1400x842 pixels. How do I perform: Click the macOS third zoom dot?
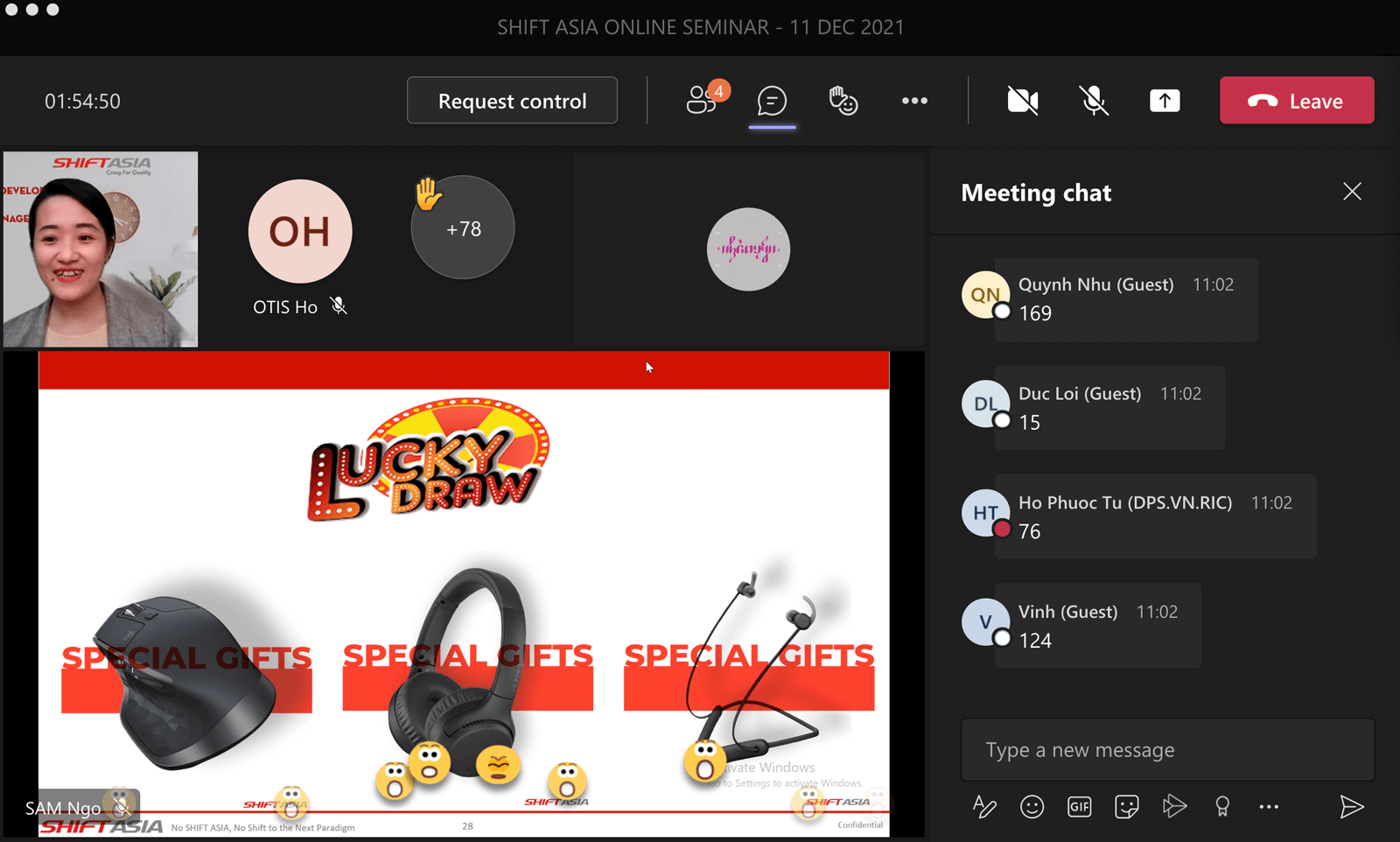tap(52, 9)
